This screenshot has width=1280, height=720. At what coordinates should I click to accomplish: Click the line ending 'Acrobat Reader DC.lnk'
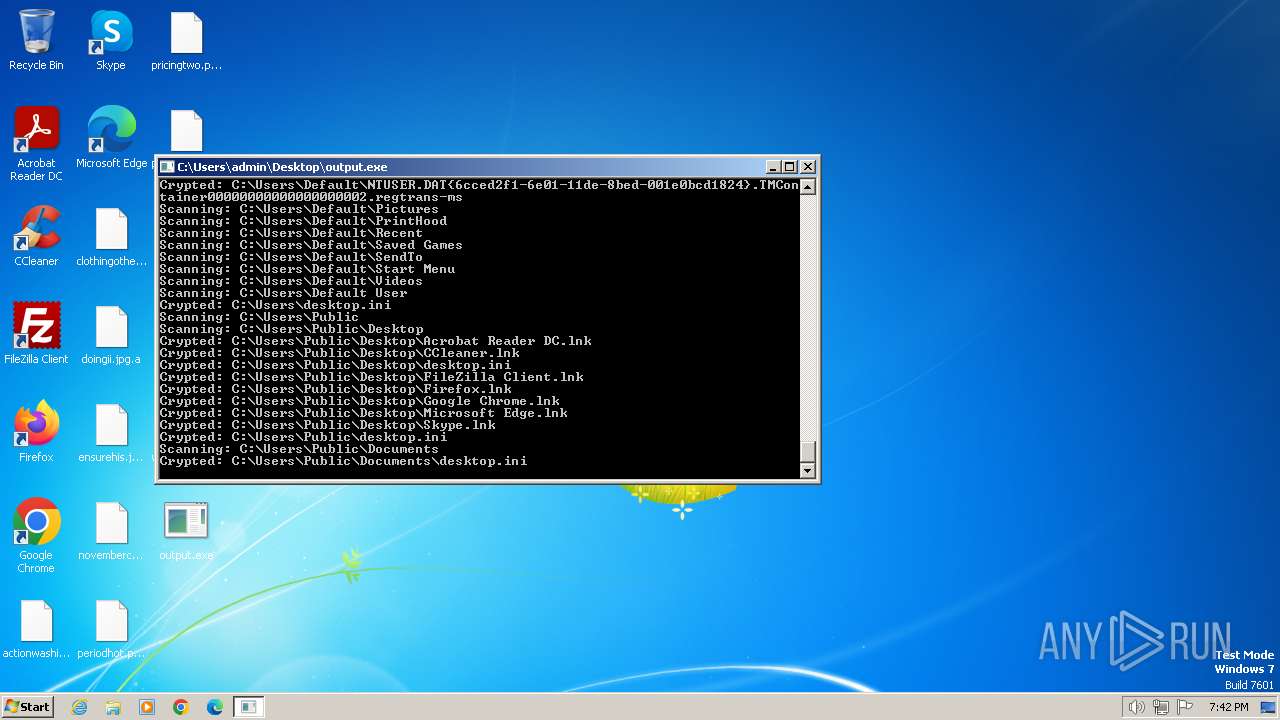(x=375, y=341)
